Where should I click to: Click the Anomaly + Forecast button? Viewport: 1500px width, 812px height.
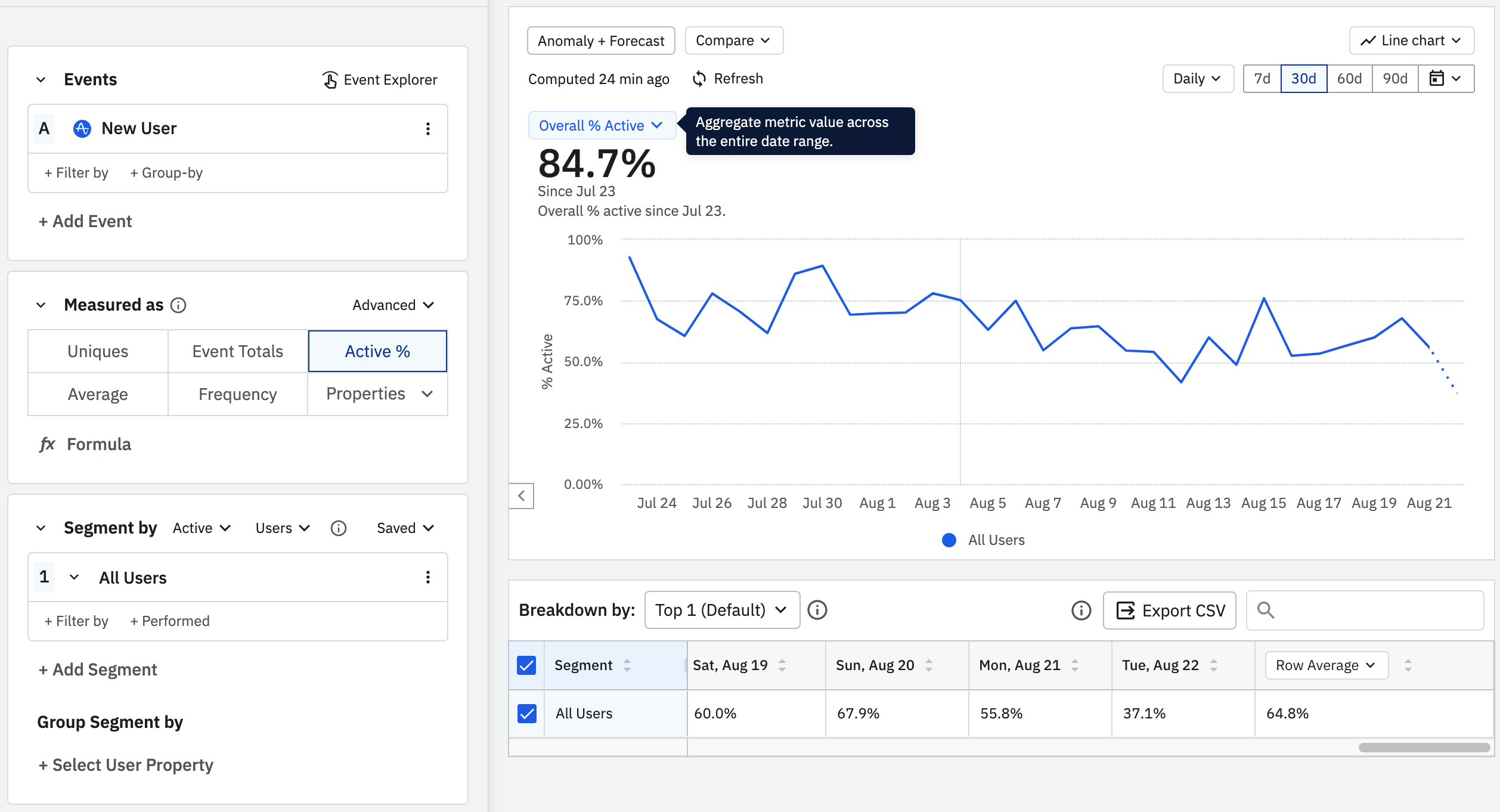click(x=600, y=41)
